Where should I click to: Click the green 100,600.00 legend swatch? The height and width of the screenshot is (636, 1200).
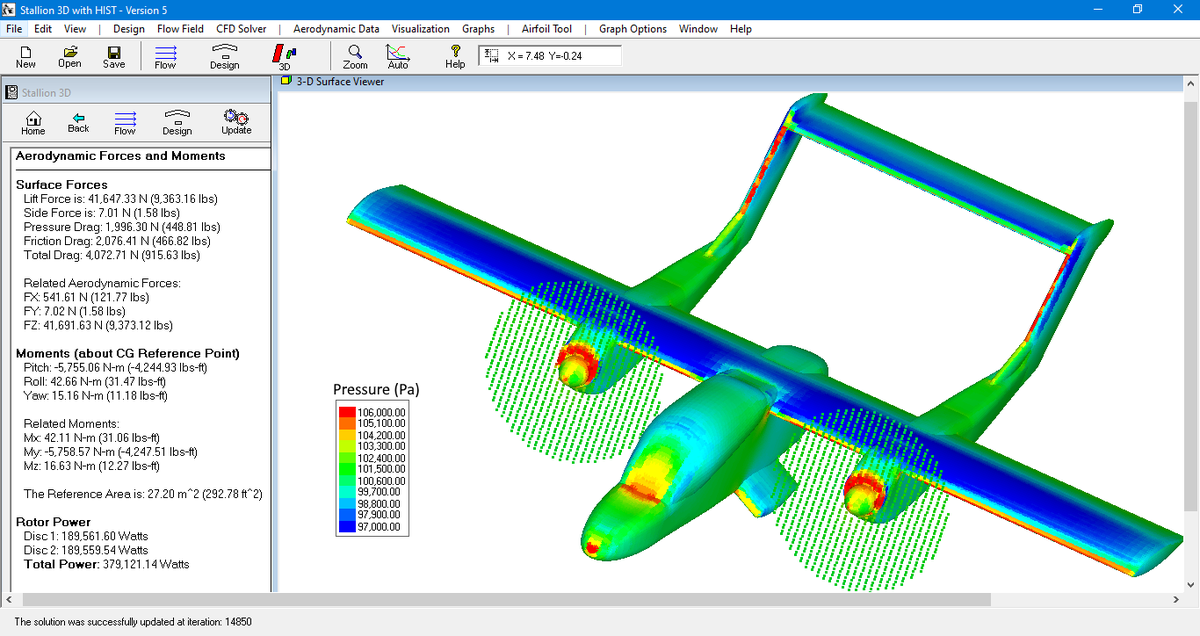pyautogui.click(x=347, y=481)
